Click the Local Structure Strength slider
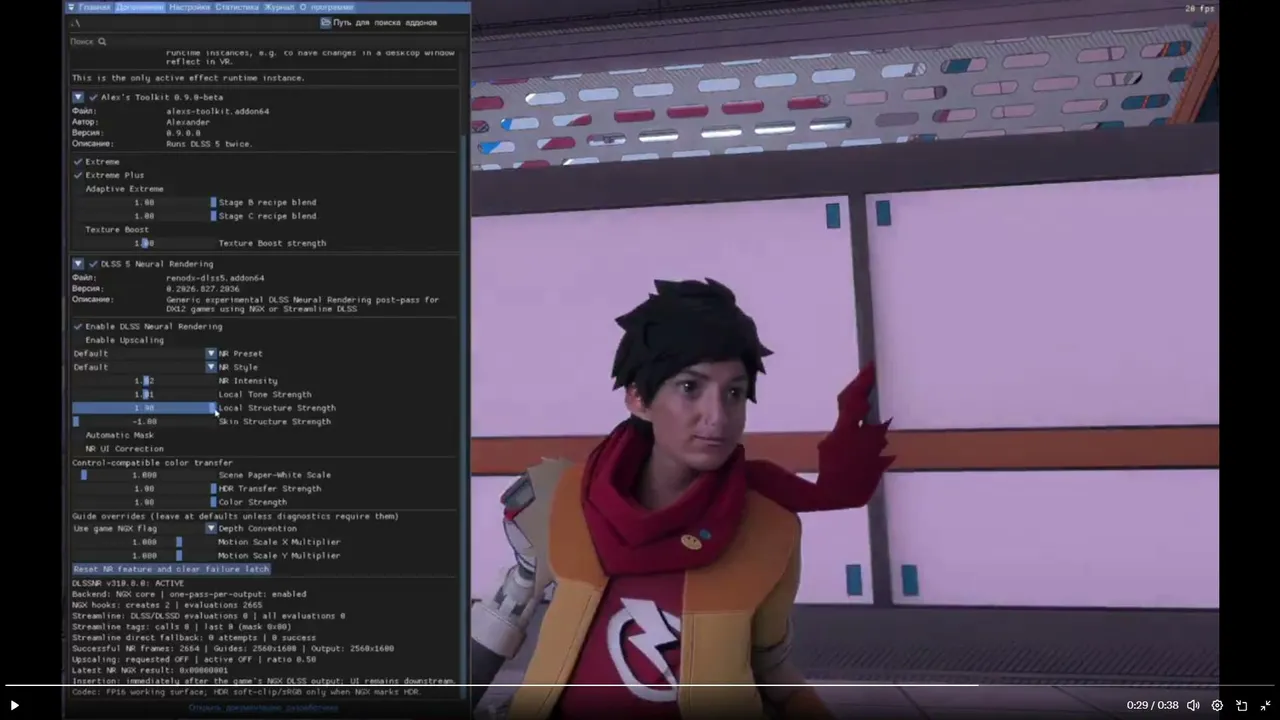1280x720 pixels. pos(144,408)
